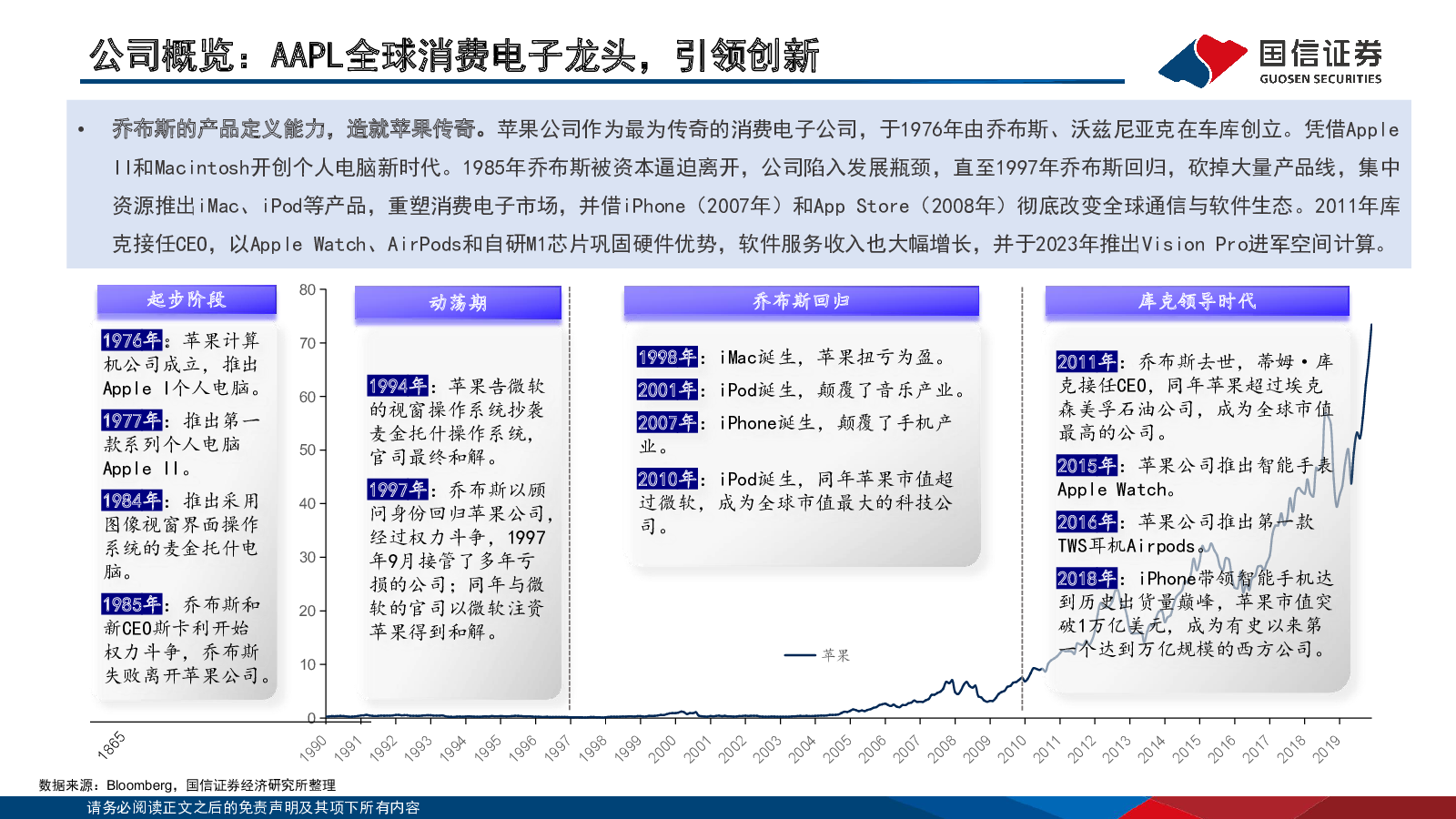Click the x-axis label 2010
The image size is (1456, 819).
pos(1012,748)
